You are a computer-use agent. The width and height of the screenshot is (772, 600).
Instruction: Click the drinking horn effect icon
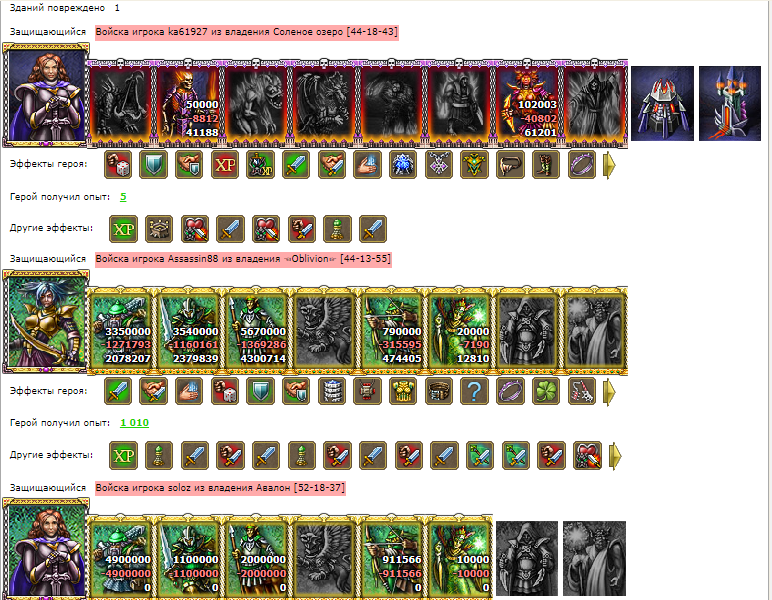510,164
